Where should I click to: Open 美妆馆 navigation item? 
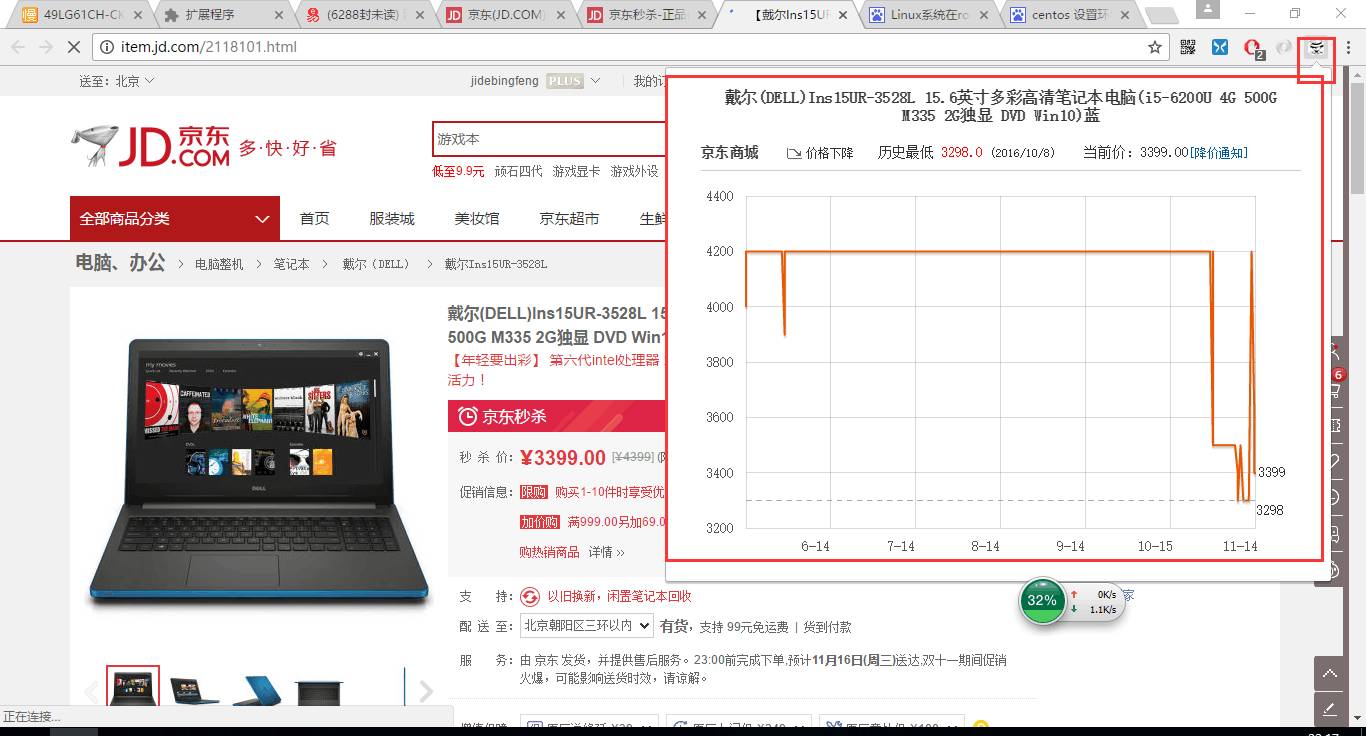(477, 218)
